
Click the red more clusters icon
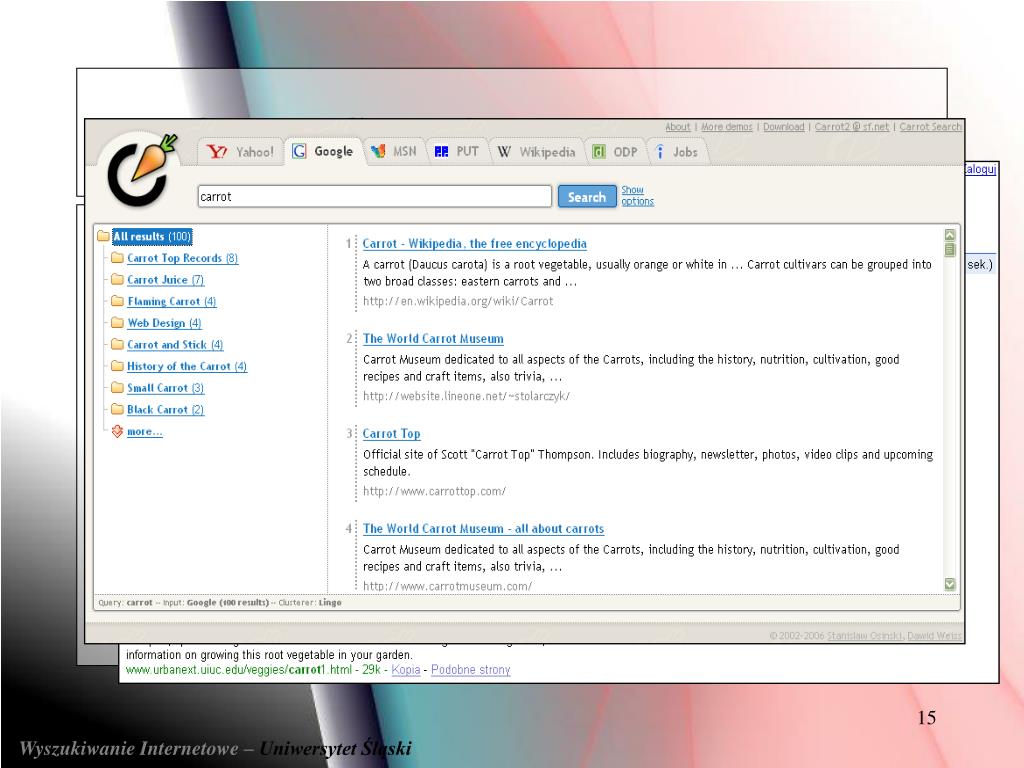(118, 431)
